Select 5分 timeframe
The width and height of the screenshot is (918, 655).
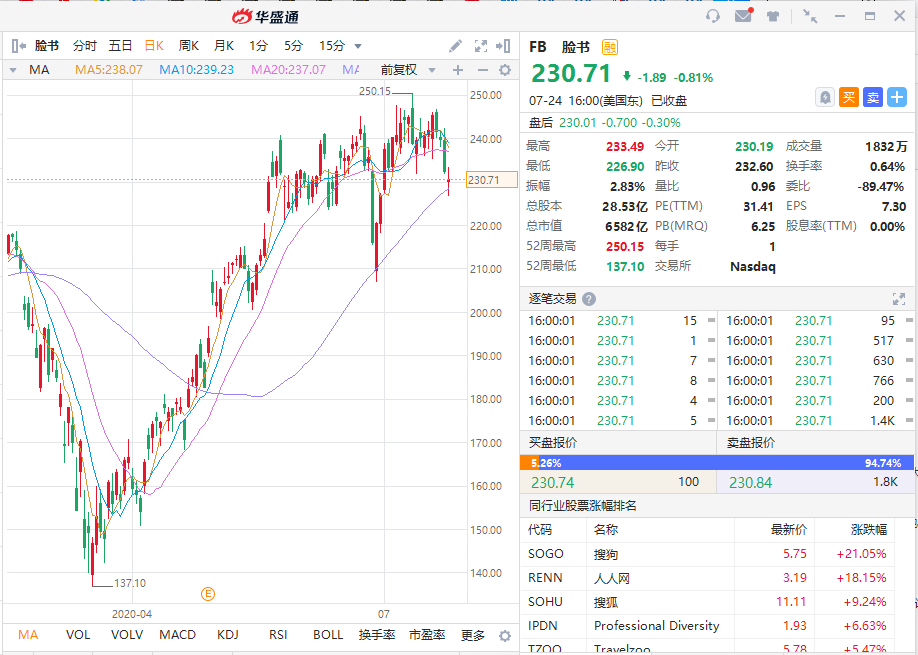coord(293,46)
